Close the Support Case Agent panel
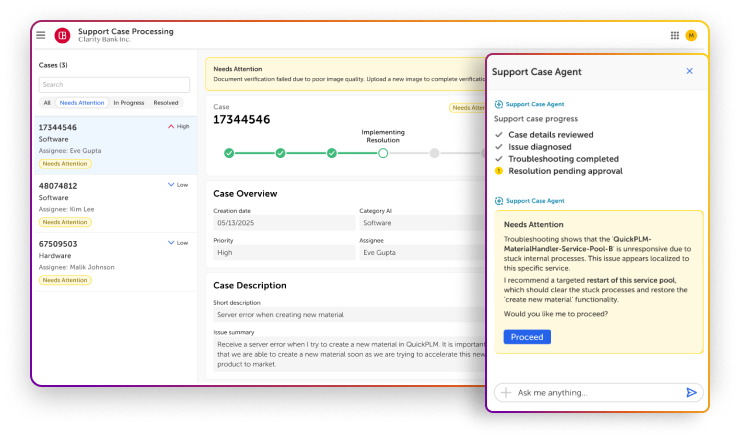 pyautogui.click(x=689, y=72)
